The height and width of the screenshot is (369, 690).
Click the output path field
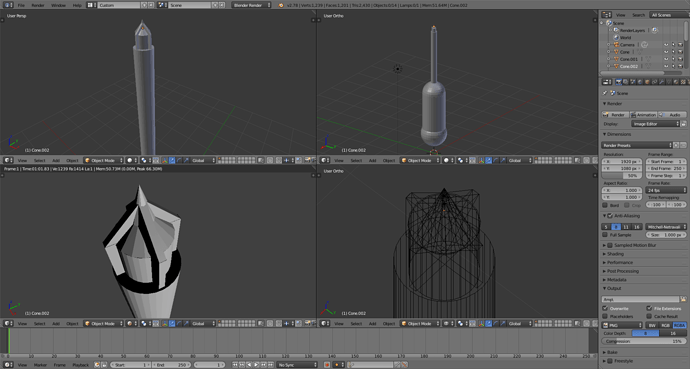[x=640, y=299]
